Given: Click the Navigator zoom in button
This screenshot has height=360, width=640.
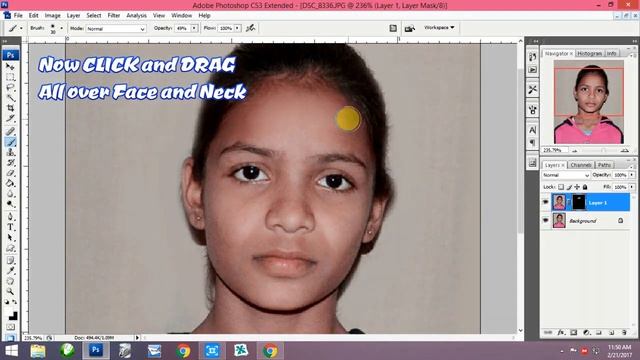Looking at the screenshot, I should [624, 151].
